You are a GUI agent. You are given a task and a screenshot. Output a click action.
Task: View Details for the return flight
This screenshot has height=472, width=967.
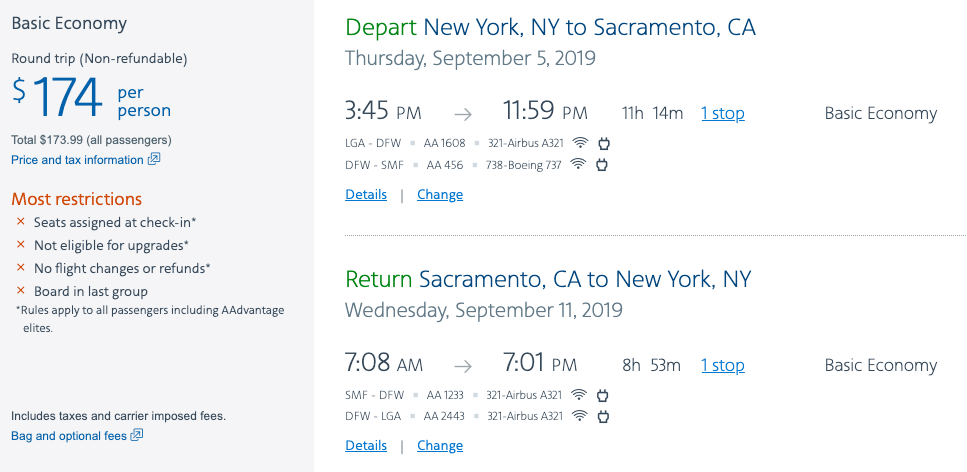click(x=366, y=445)
